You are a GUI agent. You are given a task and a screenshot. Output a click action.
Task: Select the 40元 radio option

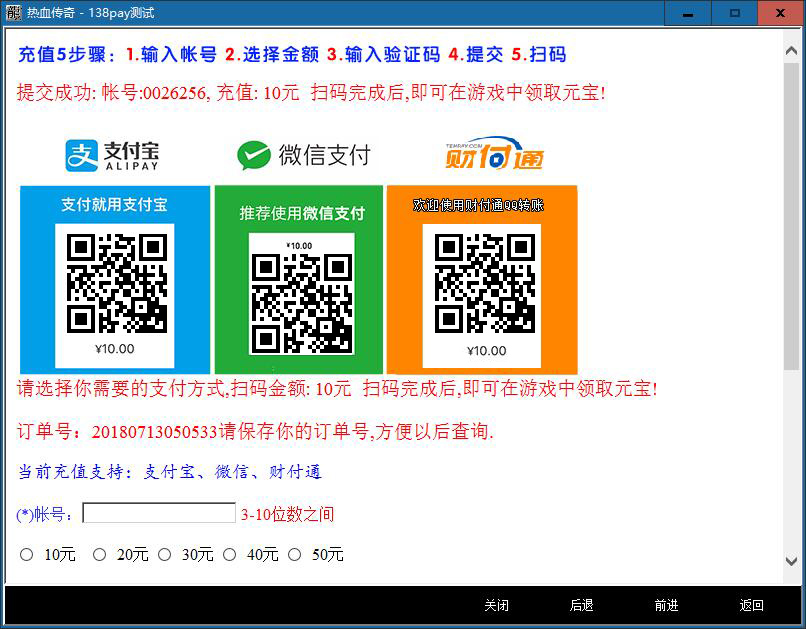(x=229, y=554)
